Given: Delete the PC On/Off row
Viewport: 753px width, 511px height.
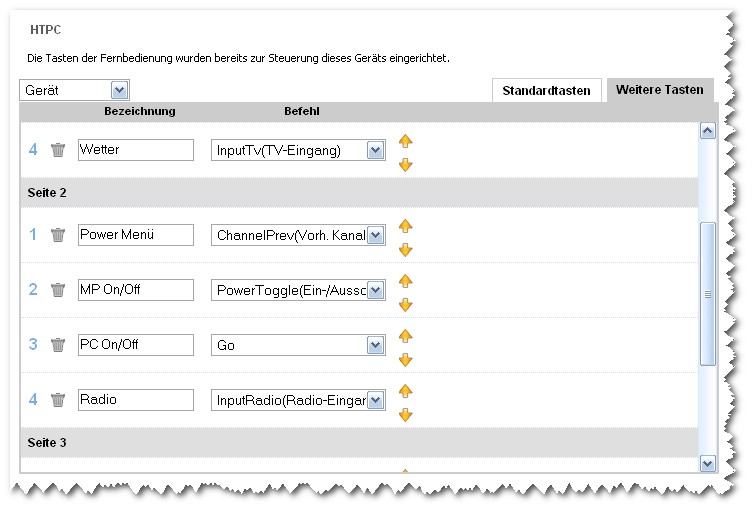Looking at the screenshot, I should pyautogui.click(x=58, y=345).
